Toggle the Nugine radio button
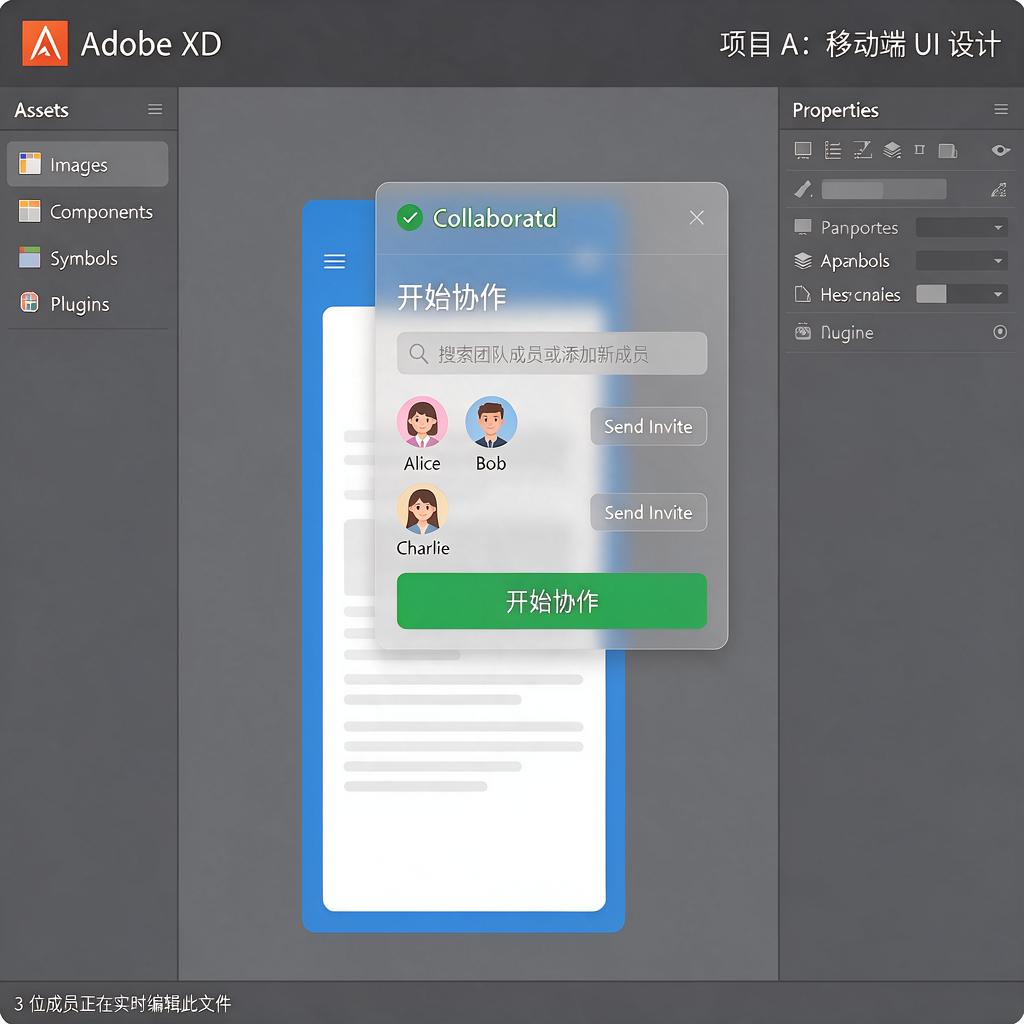Screen dimensions: 1024x1024 click(x=1000, y=332)
